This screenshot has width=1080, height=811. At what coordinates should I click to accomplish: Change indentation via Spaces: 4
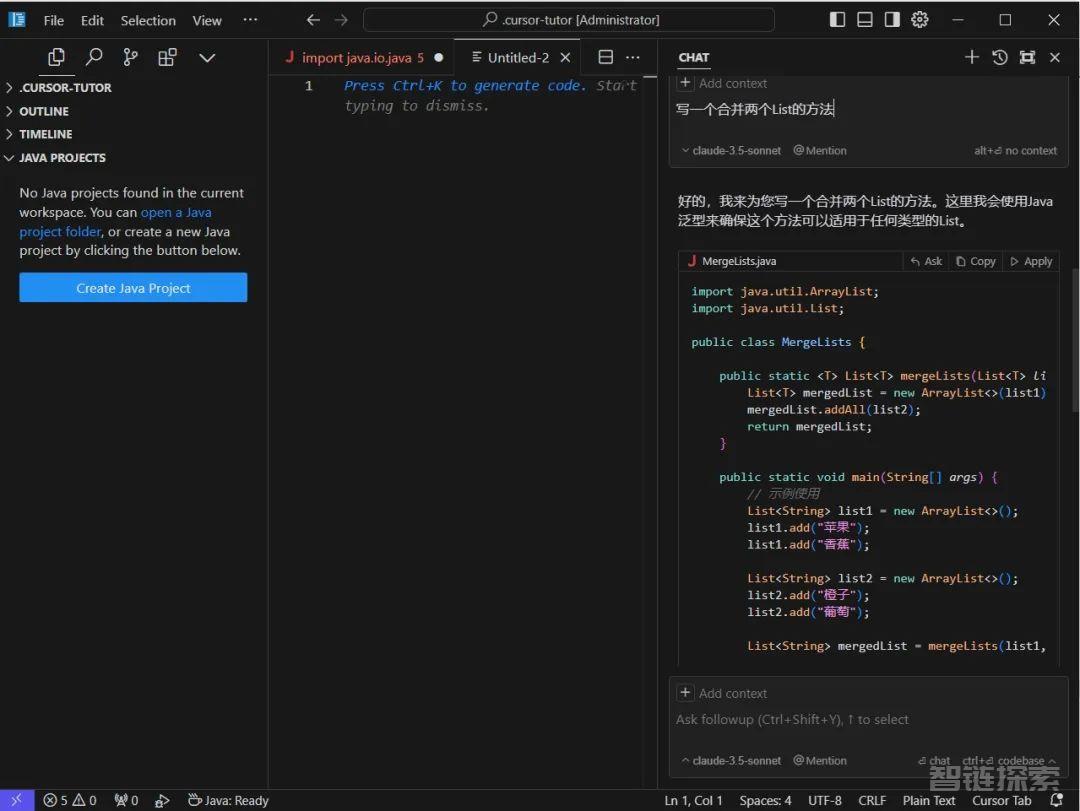765,800
